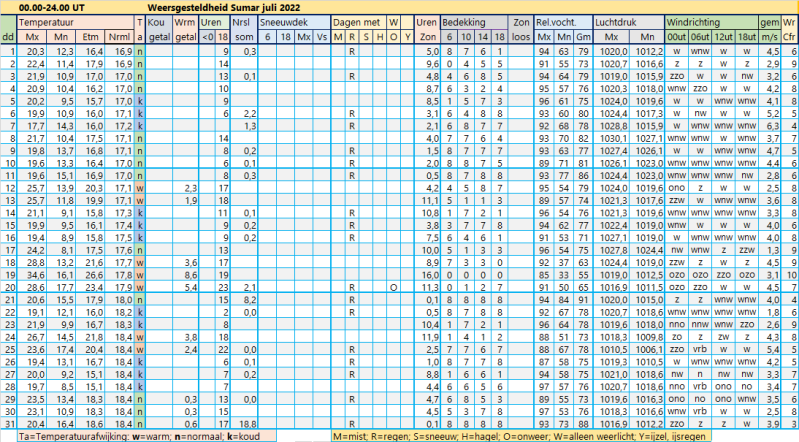The image size is (799, 442).
Task: Select the title 'Weersgesteldheid Sumar juli 2022'
Action: tap(224, 8)
